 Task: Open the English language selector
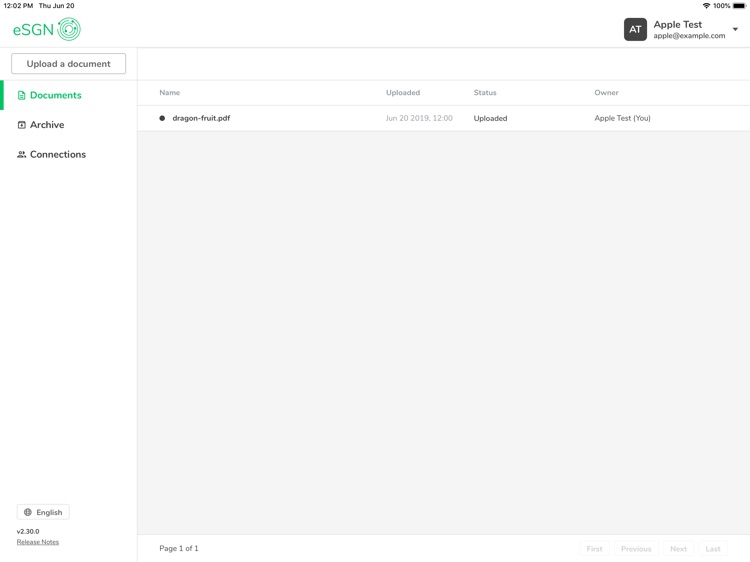[x=43, y=512]
